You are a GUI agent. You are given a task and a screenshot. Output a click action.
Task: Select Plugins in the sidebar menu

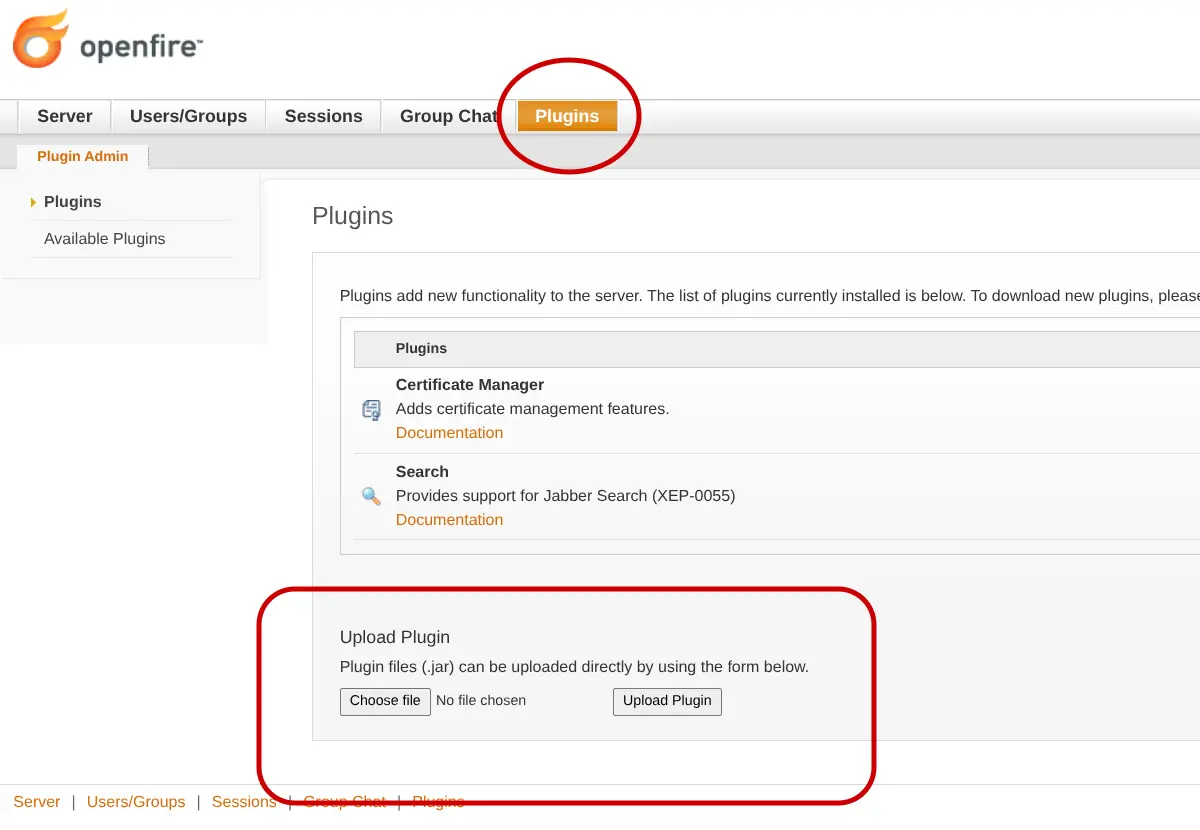[72, 202]
